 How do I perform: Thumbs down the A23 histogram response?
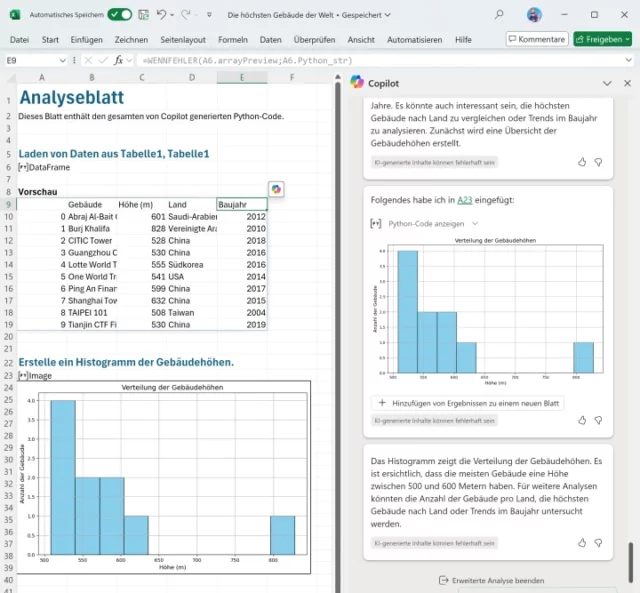click(x=598, y=420)
